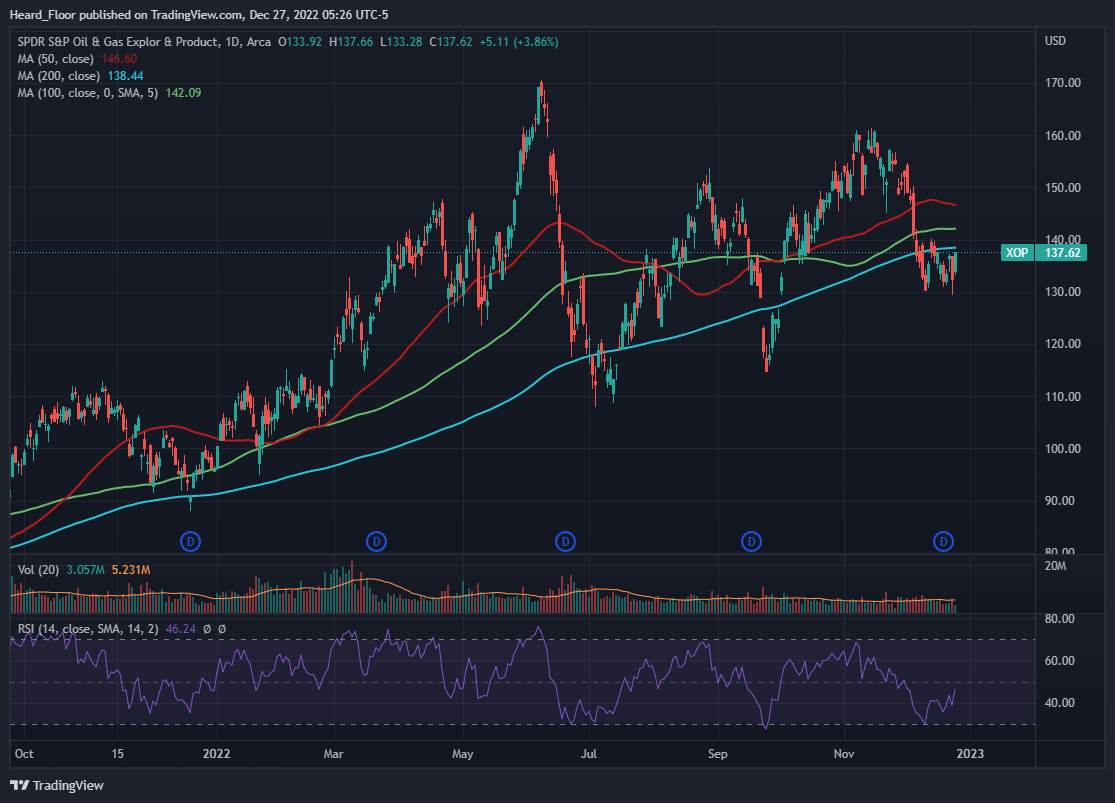Screen dimensions: 1115x803
Task: Select the Vol (20) indicator legend
Action: tap(38, 570)
